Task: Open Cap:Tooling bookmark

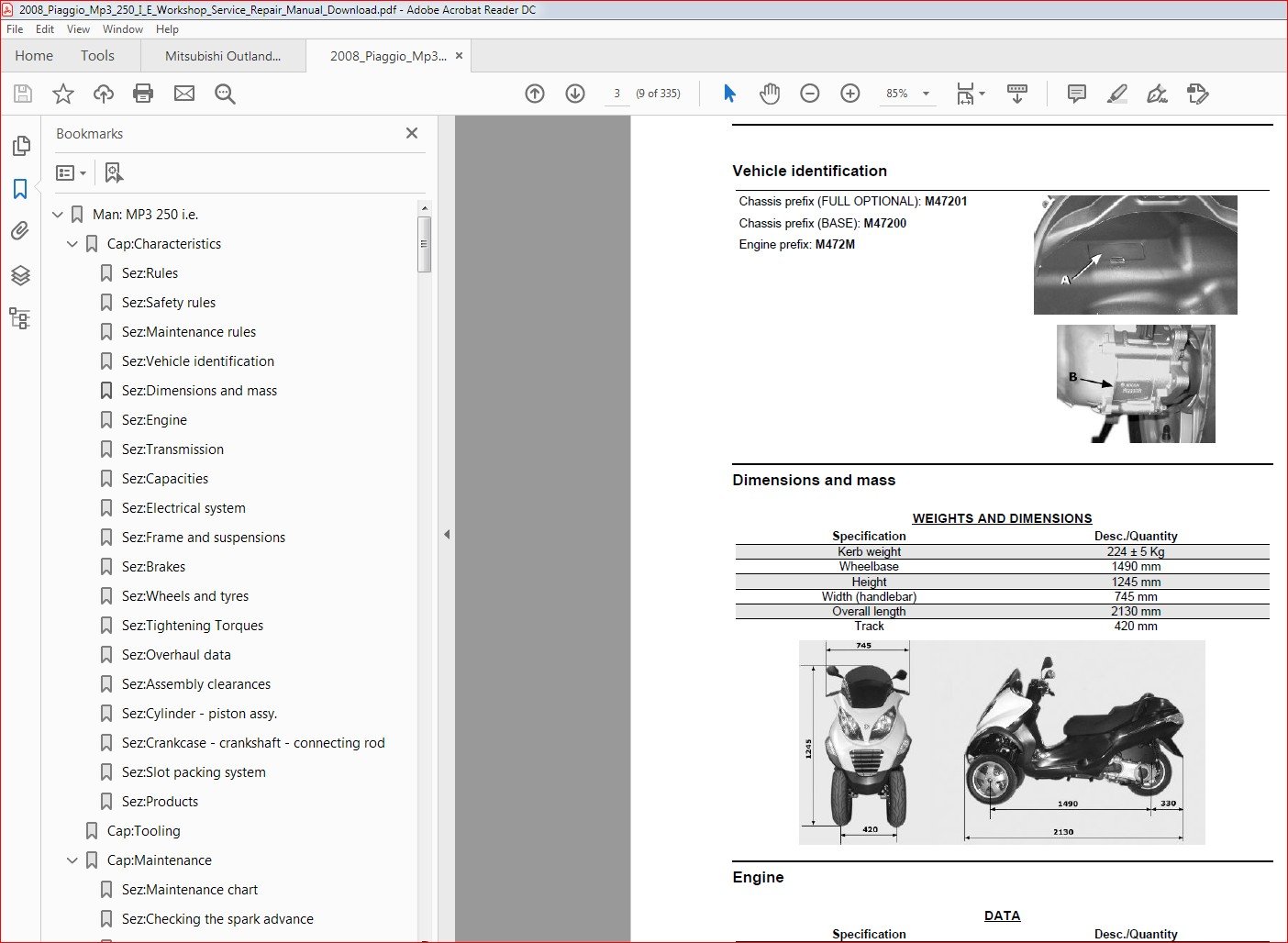Action: click(x=144, y=831)
